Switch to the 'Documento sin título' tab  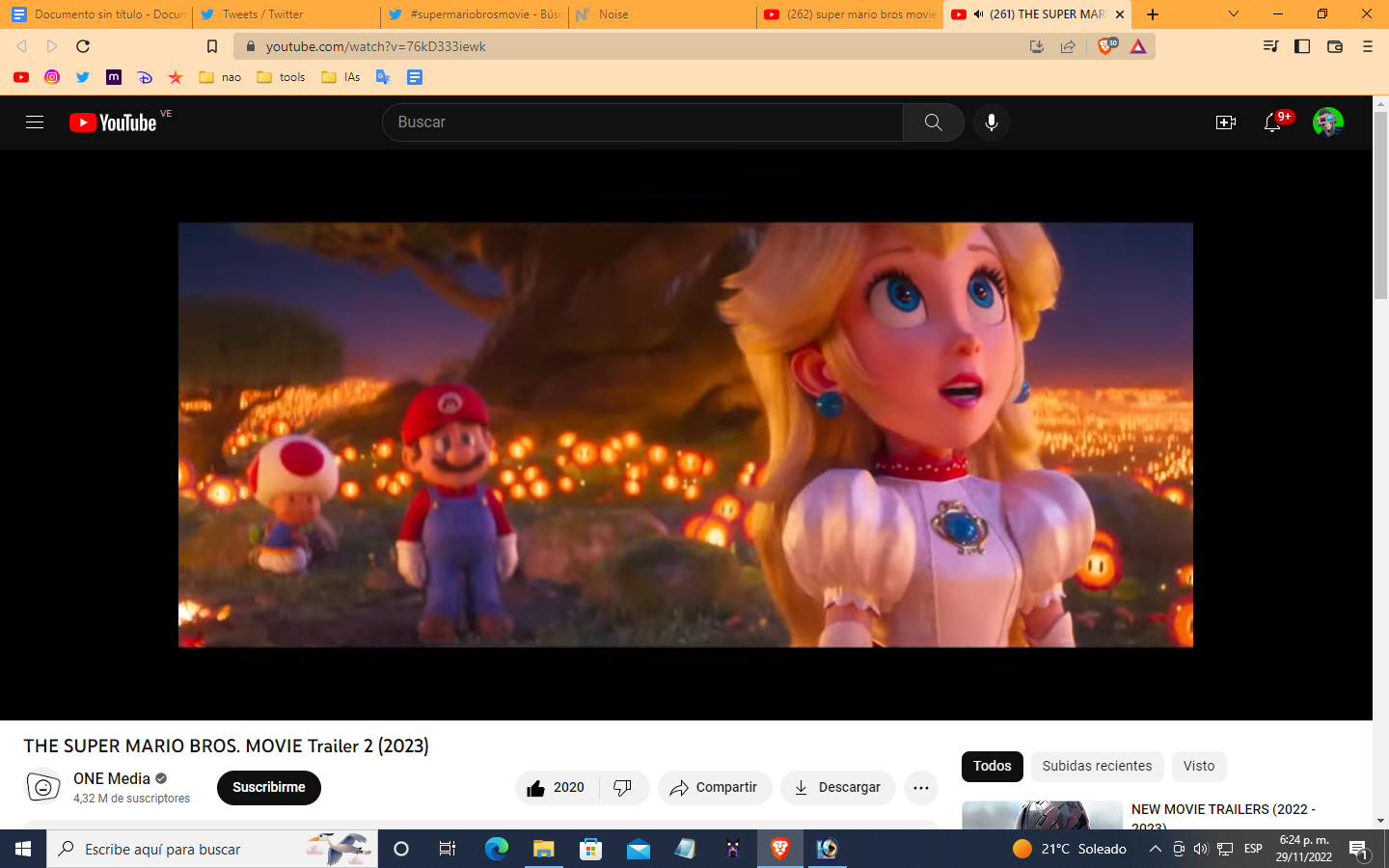tap(98, 14)
